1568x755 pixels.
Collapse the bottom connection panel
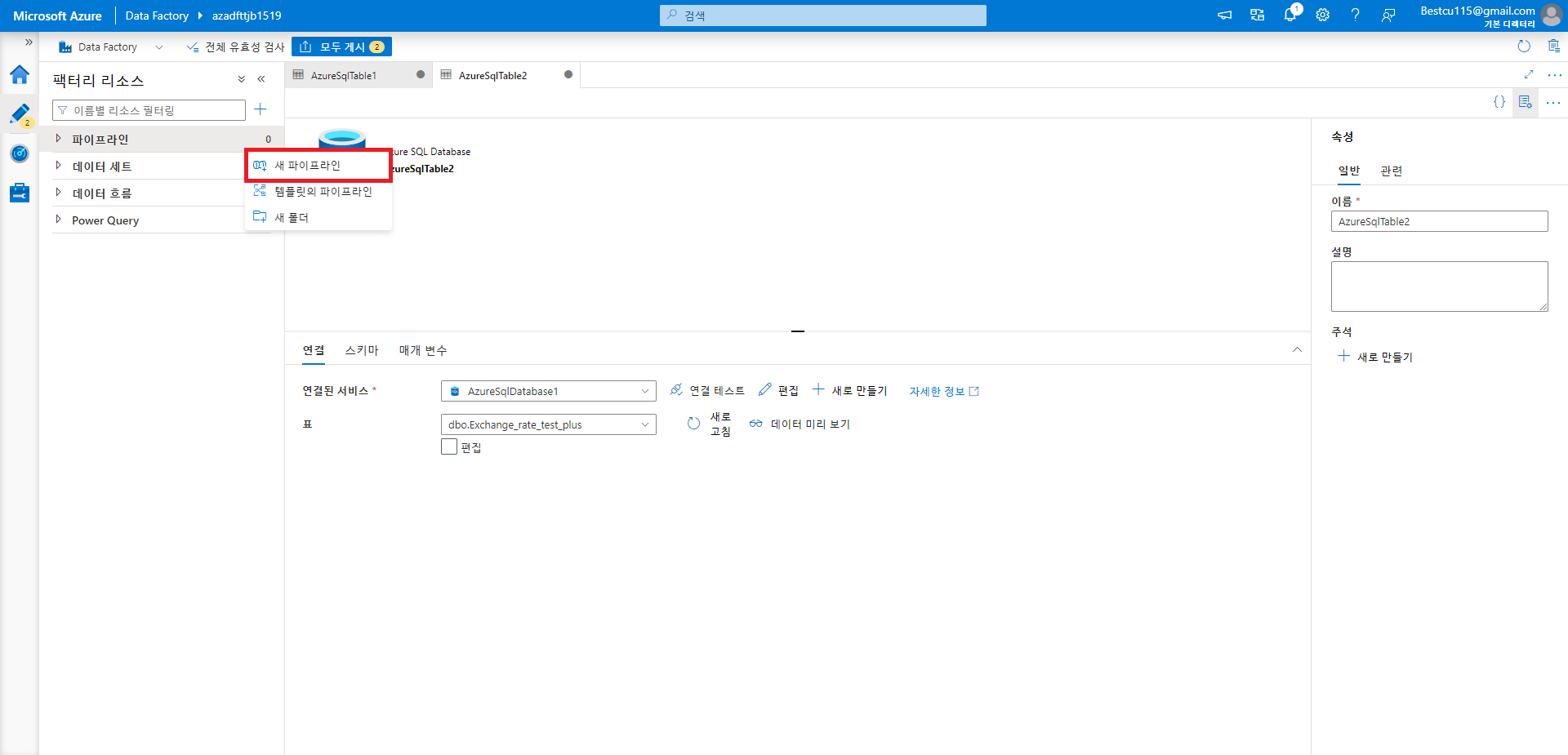(1297, 349)
